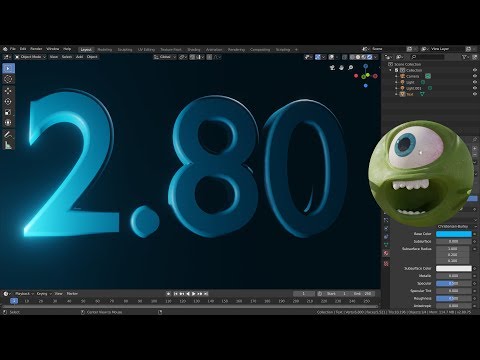Open the Playback dropdown in timeline

[x=24, y=294]
